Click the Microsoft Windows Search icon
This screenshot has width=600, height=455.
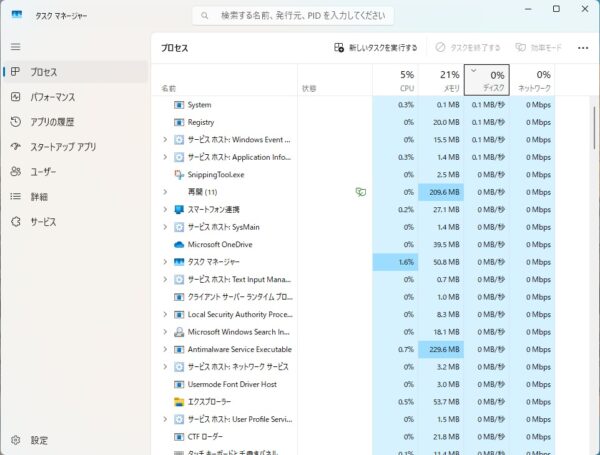[179, 332]
